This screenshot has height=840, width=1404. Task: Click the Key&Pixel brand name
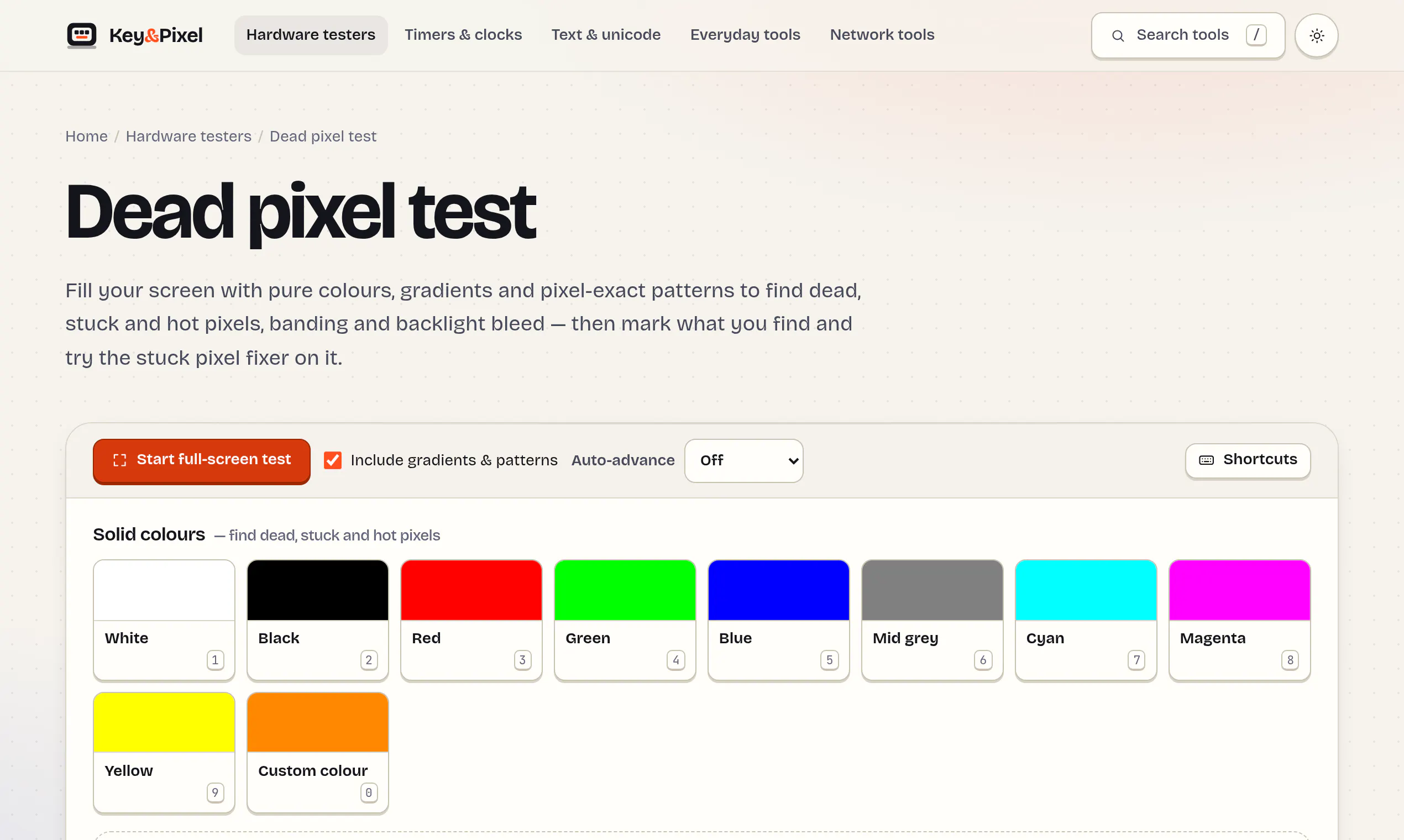[156, 35]
